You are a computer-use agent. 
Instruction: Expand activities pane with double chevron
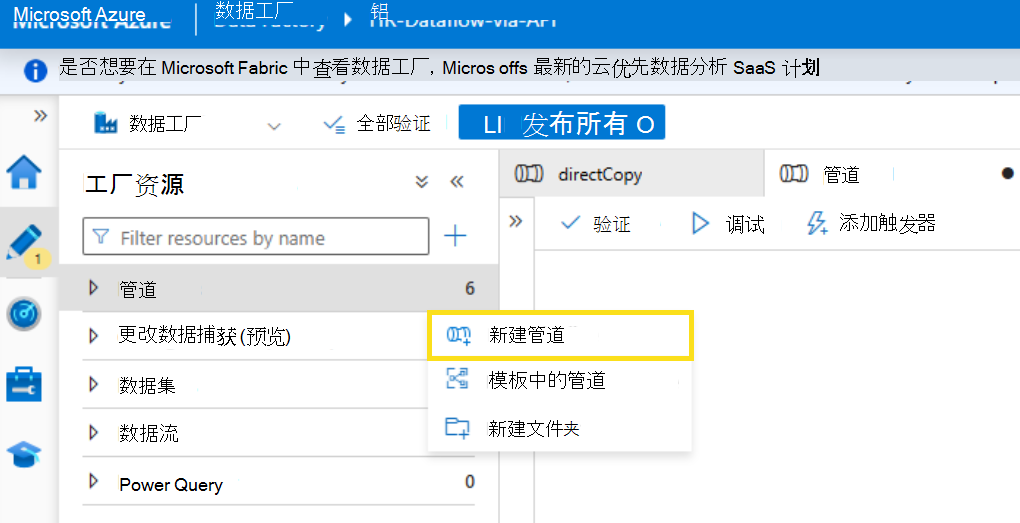(x=516, y=221)
